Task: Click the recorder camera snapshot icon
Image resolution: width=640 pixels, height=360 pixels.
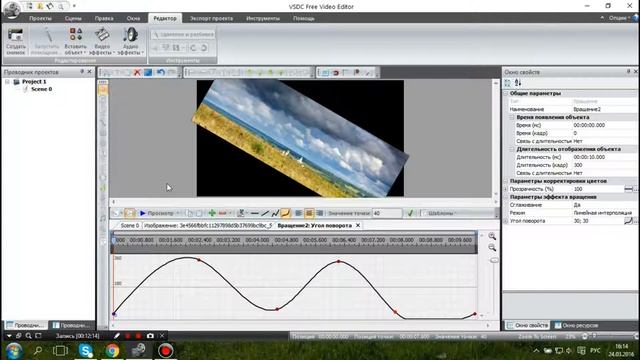Action: pyautogui.click(x=150, y=336)
